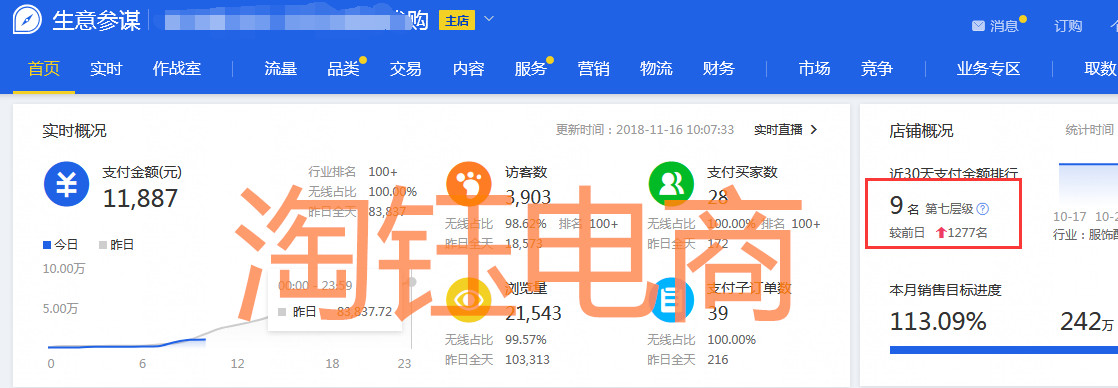Screen dimensions: 1118x388
Task: Click the 本月销售目标进度 progress bar
Action: pos(1004,349)
